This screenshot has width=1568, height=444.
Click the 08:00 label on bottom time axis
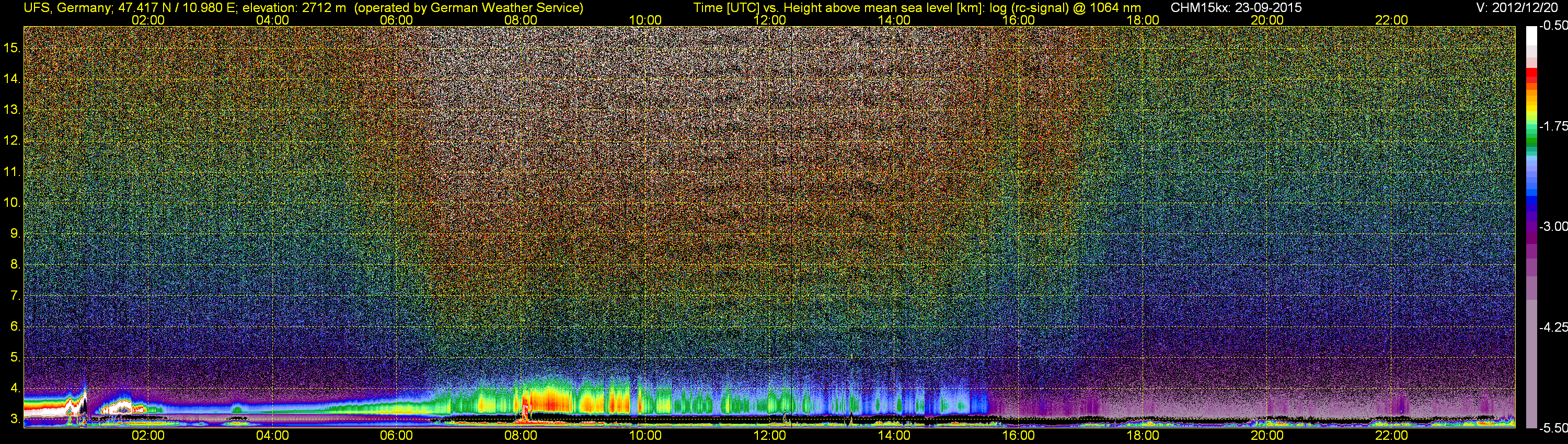521,436
